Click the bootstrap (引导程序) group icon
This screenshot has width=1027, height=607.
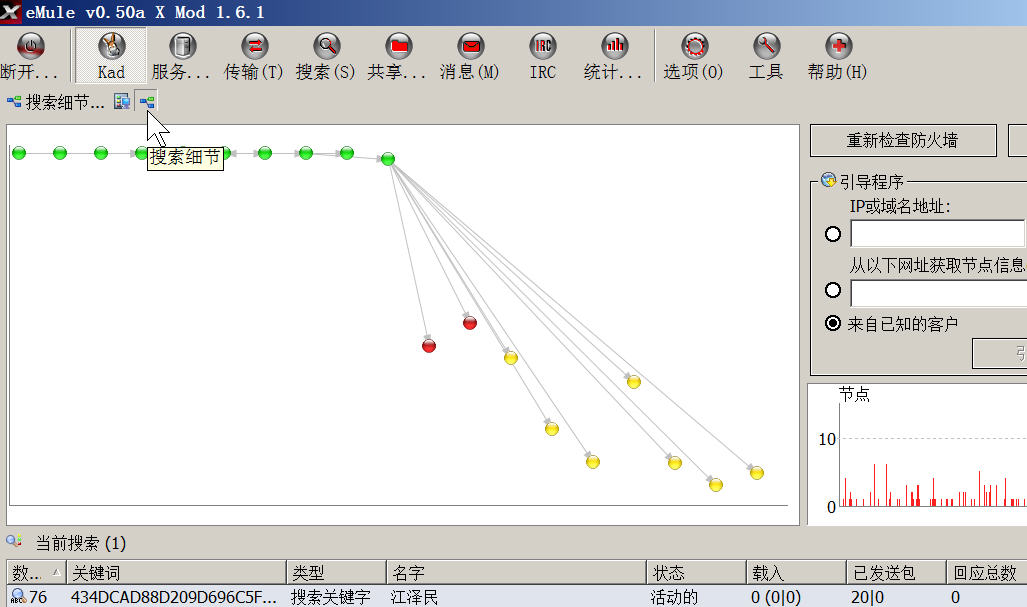[829, 180]
